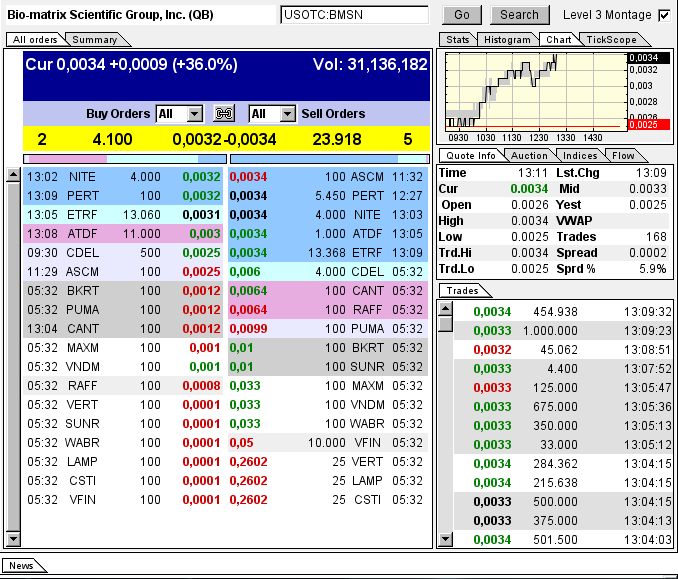Screen dimensions: 678x579
Task: Open the Sell Orders All dropdown
Action: tap(272, 114)
